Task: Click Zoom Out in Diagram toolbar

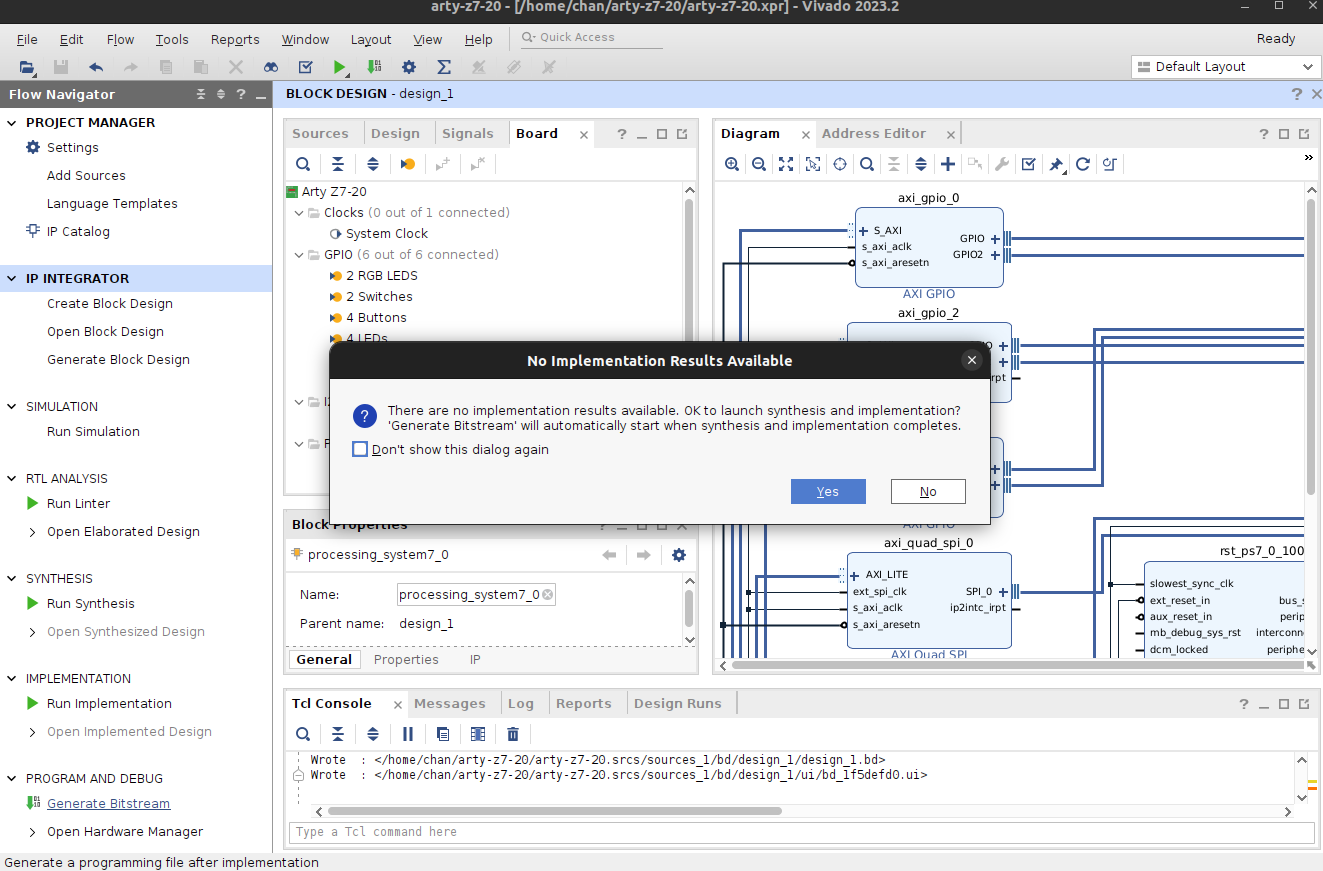Action: coord(759,164)
